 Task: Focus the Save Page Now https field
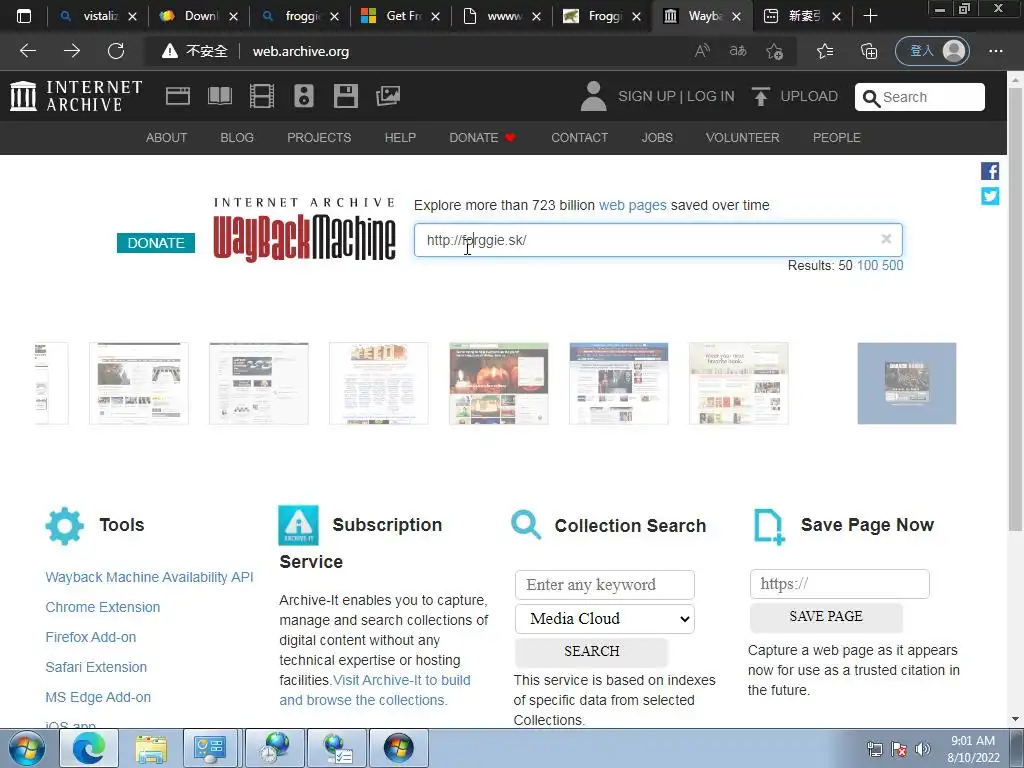tap(840, 584)
